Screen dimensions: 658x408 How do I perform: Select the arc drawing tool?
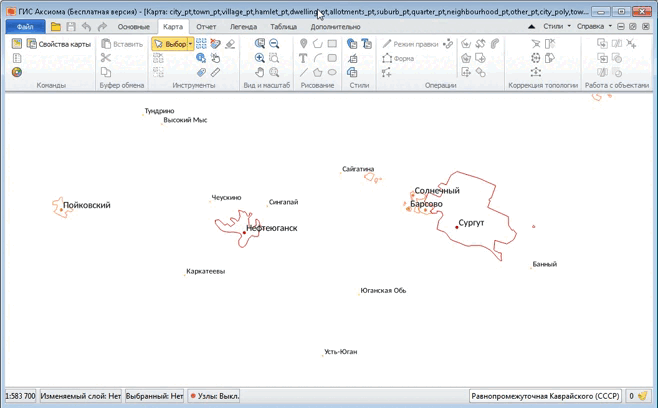pos(318,58)
